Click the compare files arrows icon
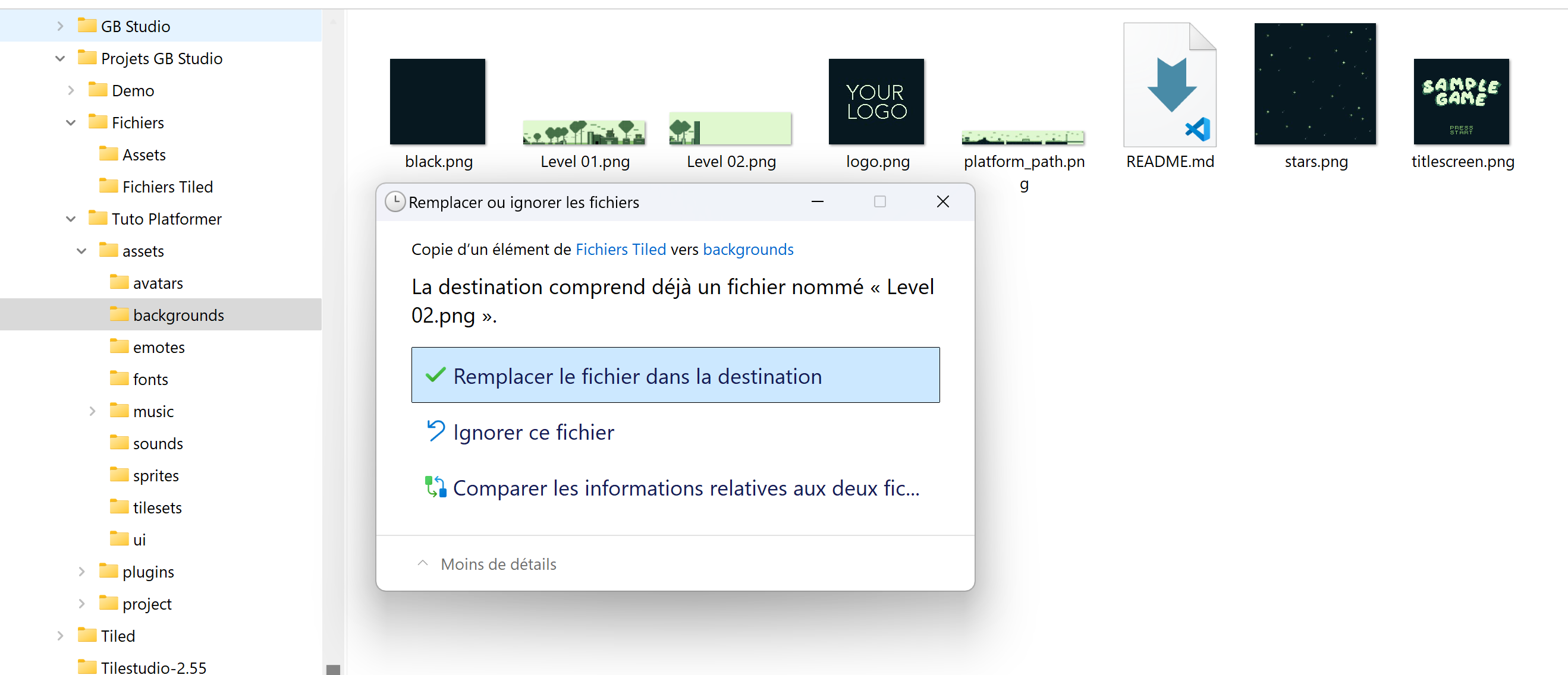Viewport: 1568px width, 675px height. pyautogui.click(x=435, y=487)
